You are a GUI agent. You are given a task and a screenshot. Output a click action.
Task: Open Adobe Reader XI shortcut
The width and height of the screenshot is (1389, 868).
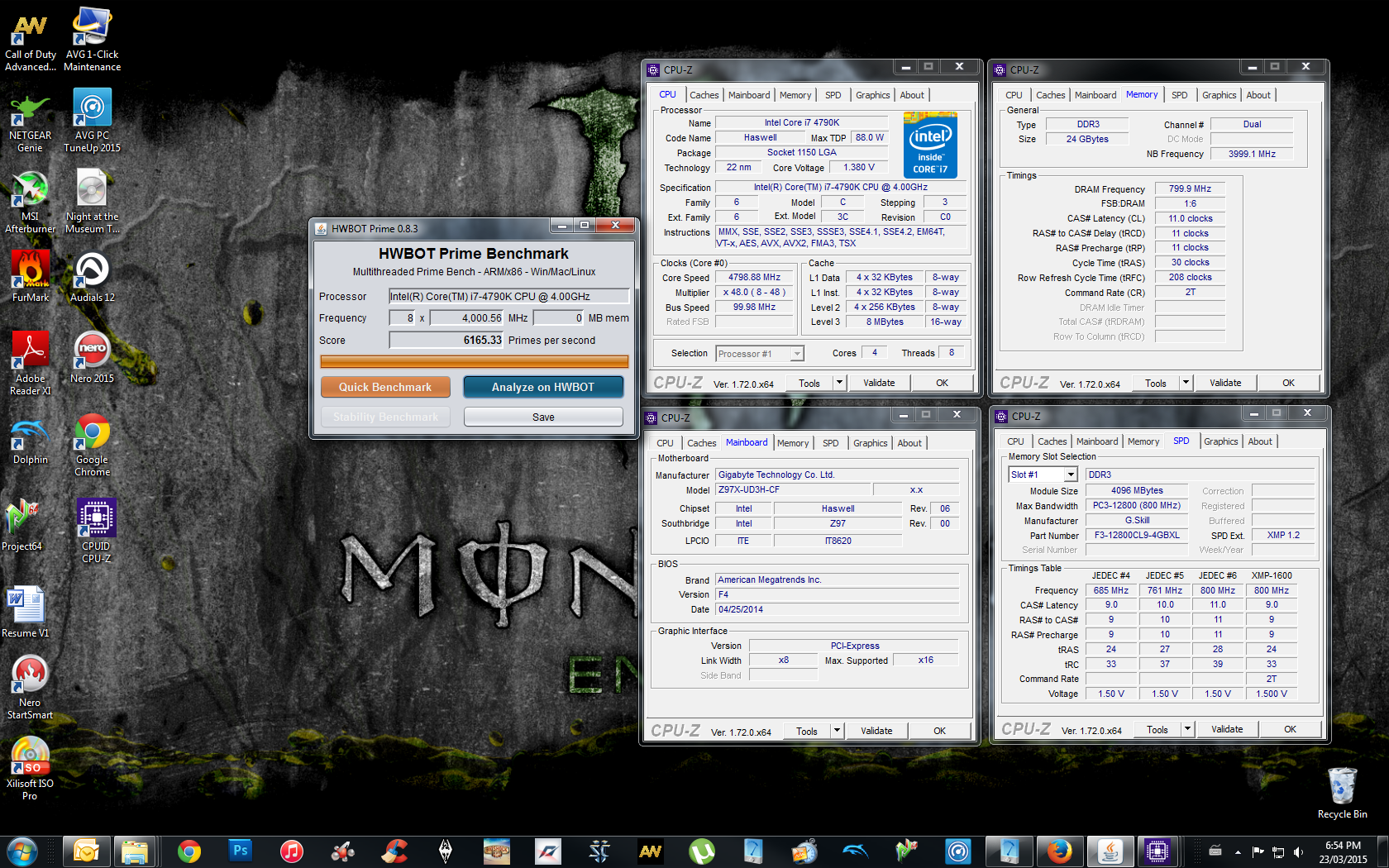coord(30,364)
